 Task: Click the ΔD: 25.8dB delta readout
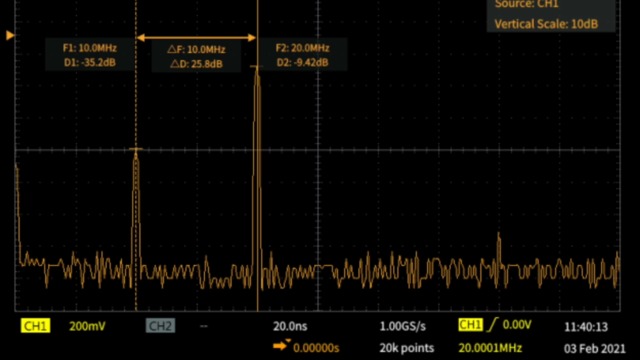196,64
